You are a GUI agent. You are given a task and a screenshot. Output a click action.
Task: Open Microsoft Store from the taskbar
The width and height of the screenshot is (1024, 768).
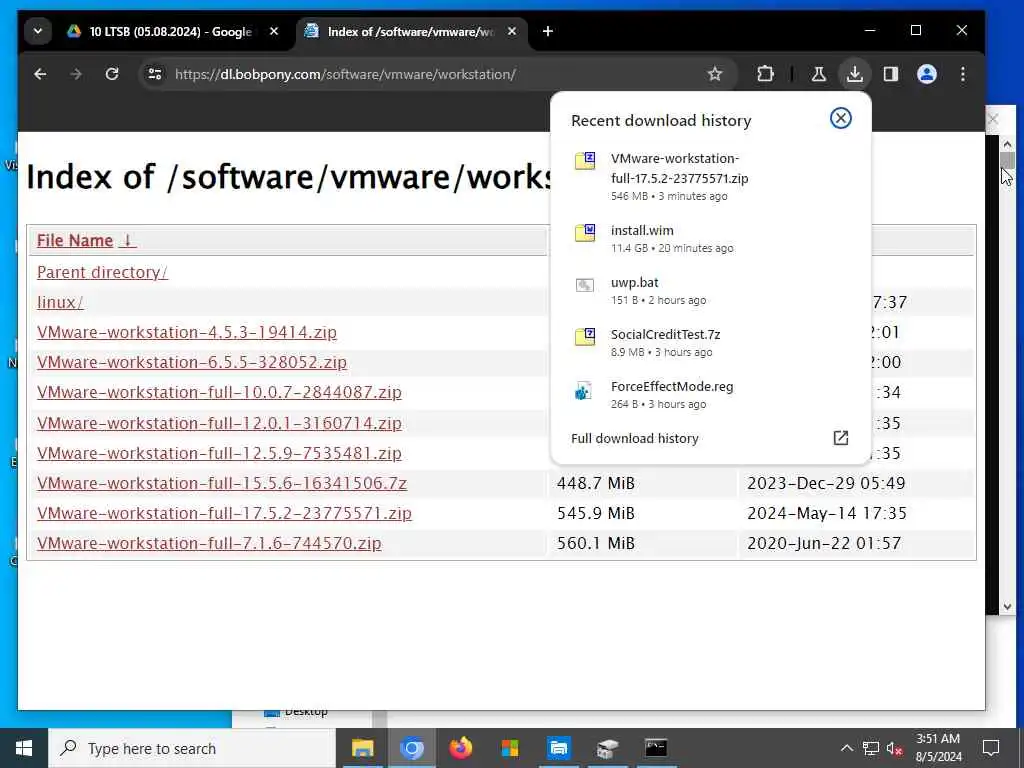(510, 748)
